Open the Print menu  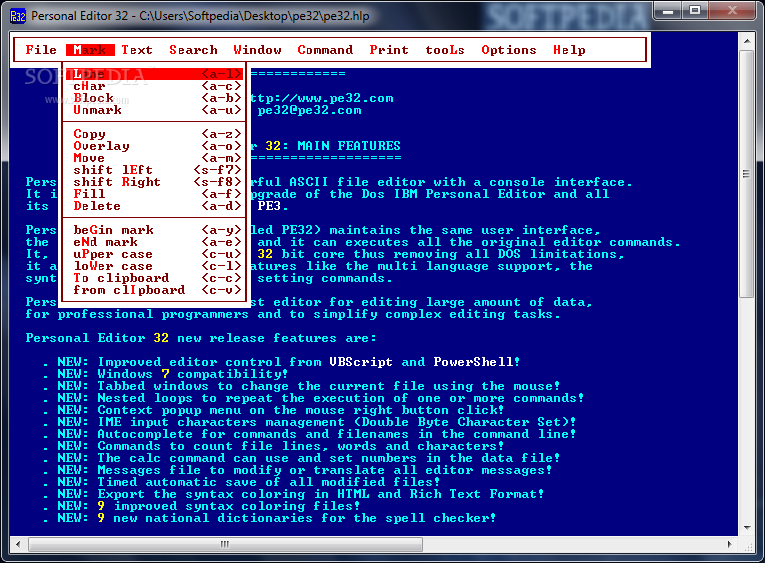pyautogui.click(x=389, y=50)
